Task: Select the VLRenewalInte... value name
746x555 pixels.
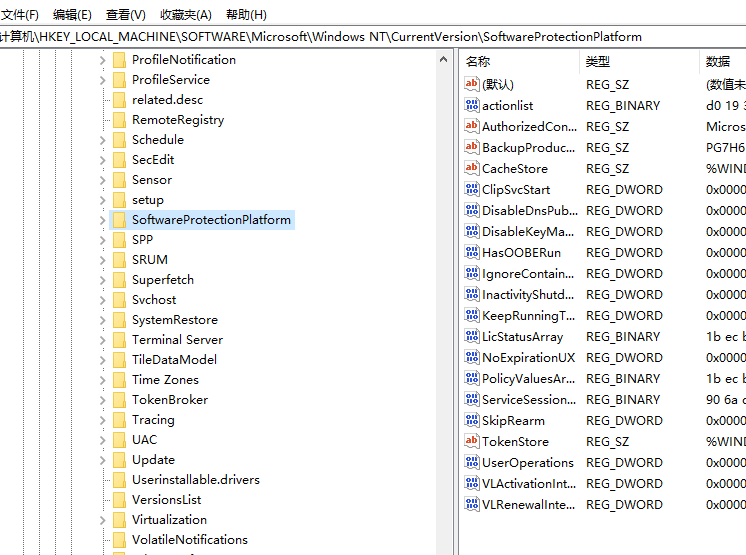Action: click(x=529, y=504)
